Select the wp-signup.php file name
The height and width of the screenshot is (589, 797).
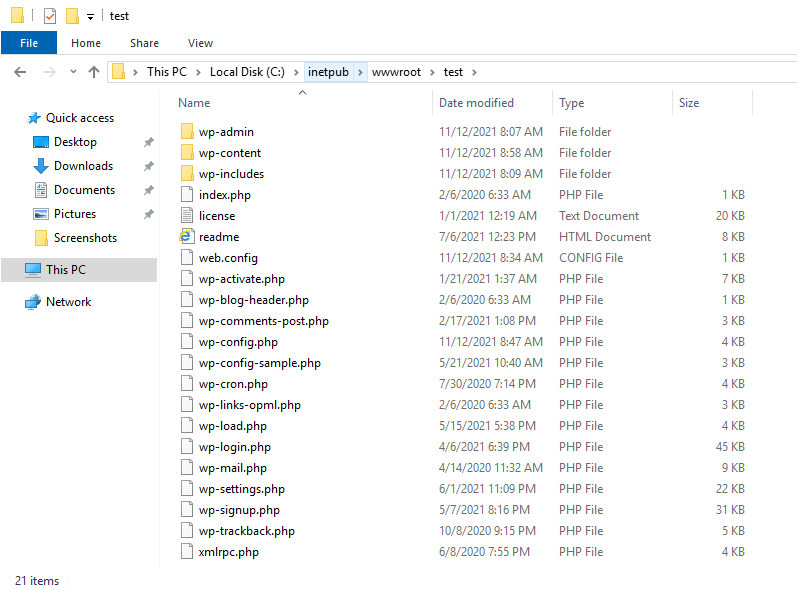tap(239, 510)
